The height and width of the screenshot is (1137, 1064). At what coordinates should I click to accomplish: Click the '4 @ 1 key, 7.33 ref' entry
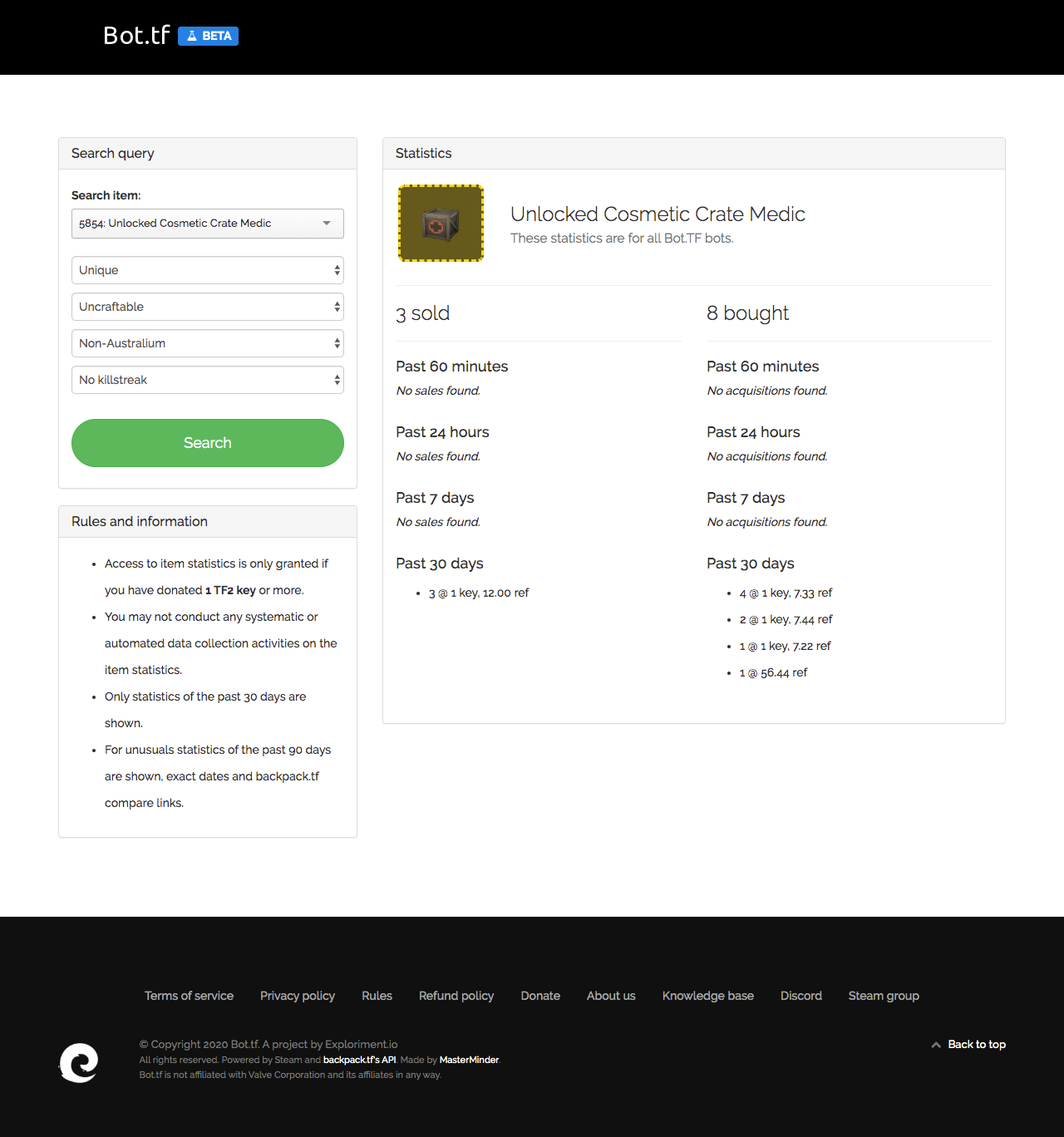[786, 593]
